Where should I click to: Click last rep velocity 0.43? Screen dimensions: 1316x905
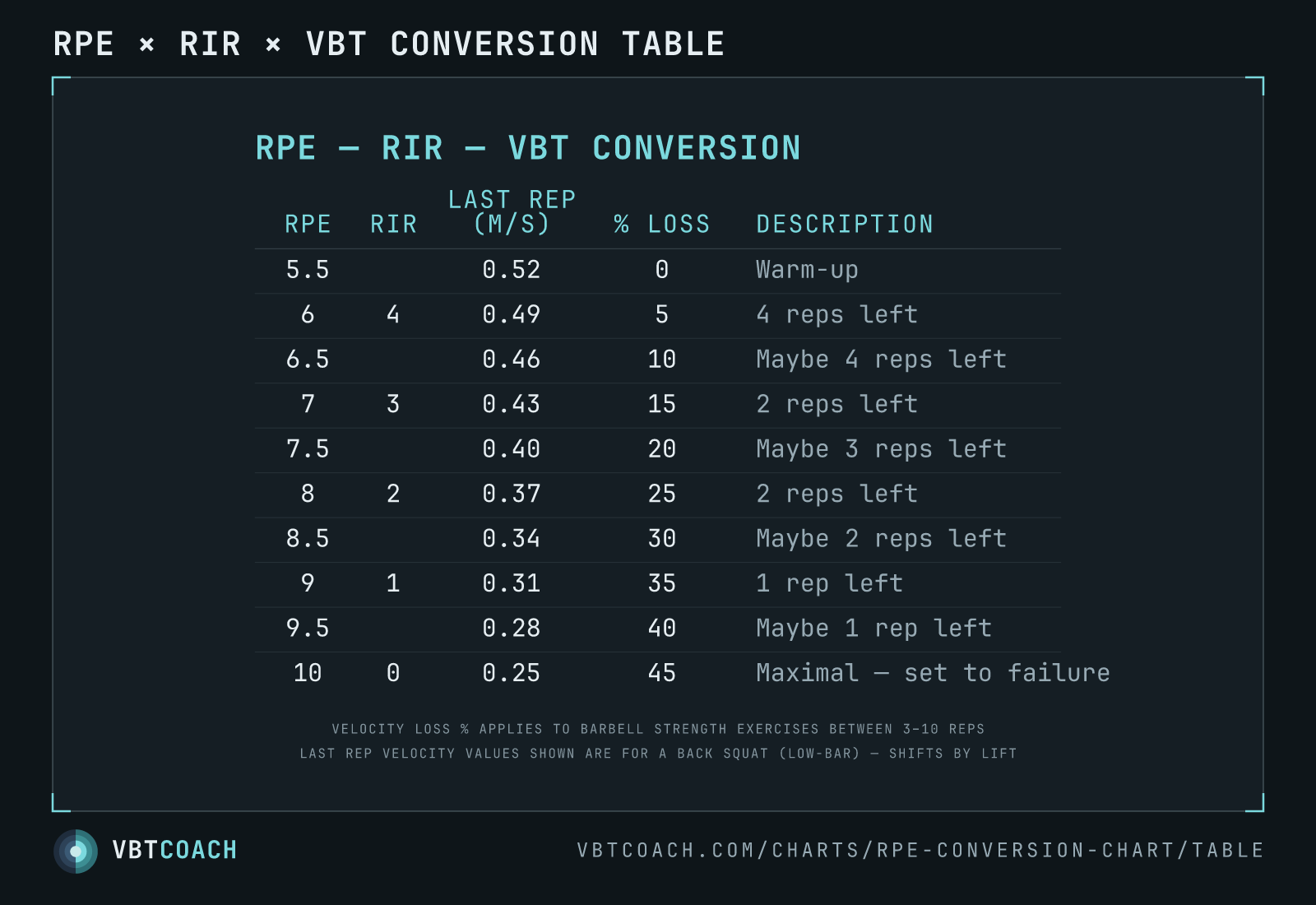[x=512, y=404]
